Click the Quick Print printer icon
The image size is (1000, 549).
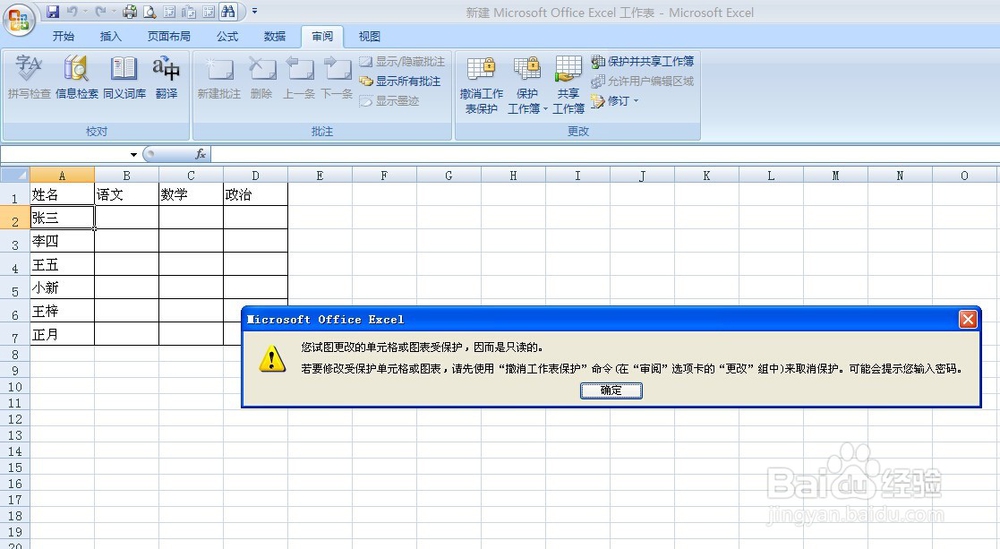coord(129,11)
